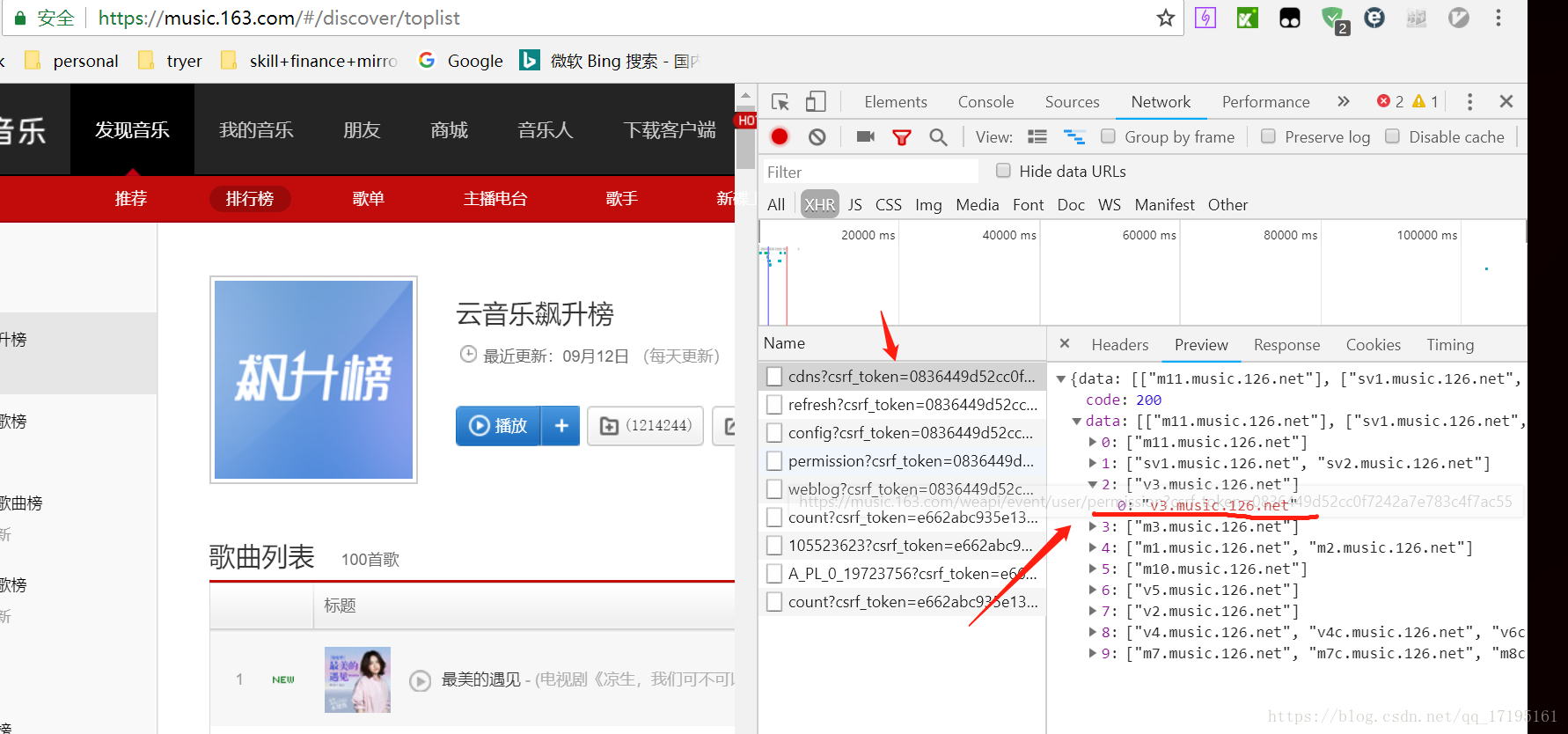The image size is (1568, 734).
Task: Open the Cookies tab
Action: coord(1373,345)
